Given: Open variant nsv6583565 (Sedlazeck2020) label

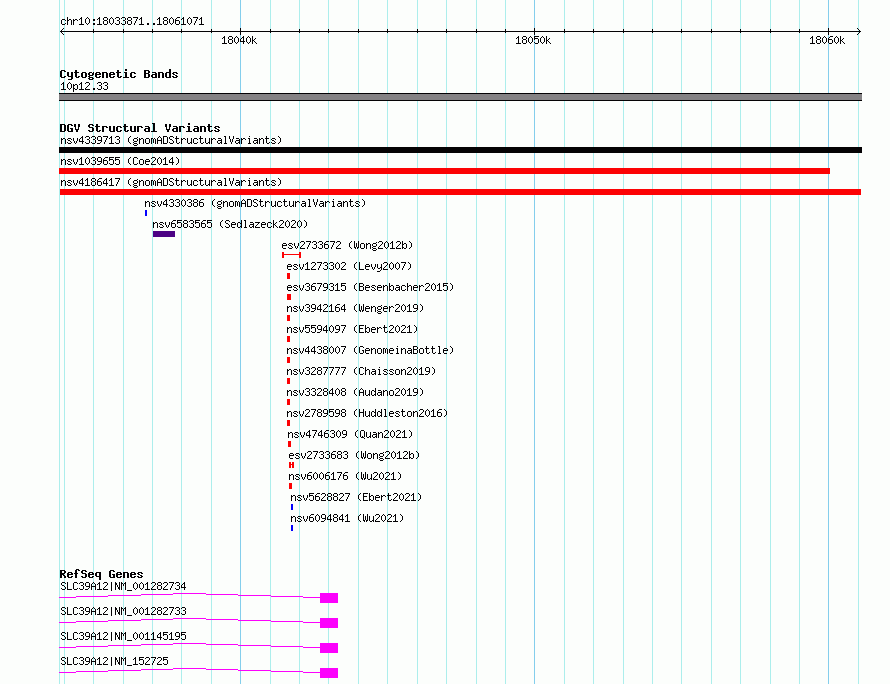Looking at the screenshot, I should 230,224.
